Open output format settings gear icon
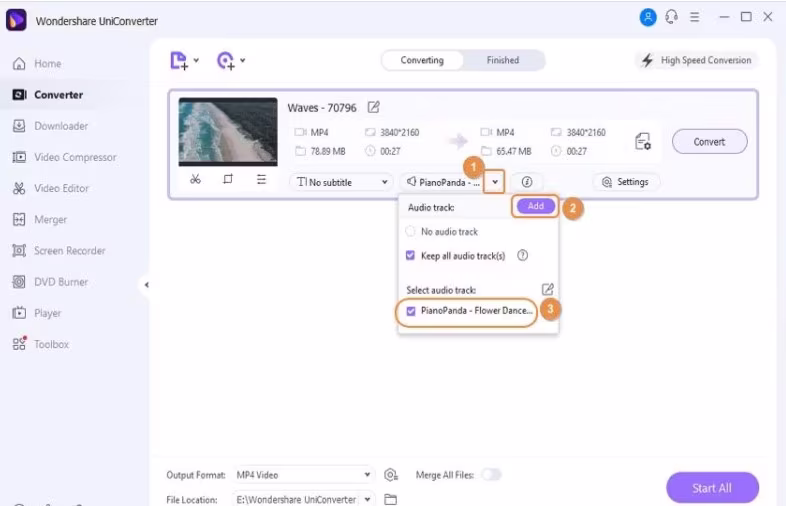 [x=390, y=474]
